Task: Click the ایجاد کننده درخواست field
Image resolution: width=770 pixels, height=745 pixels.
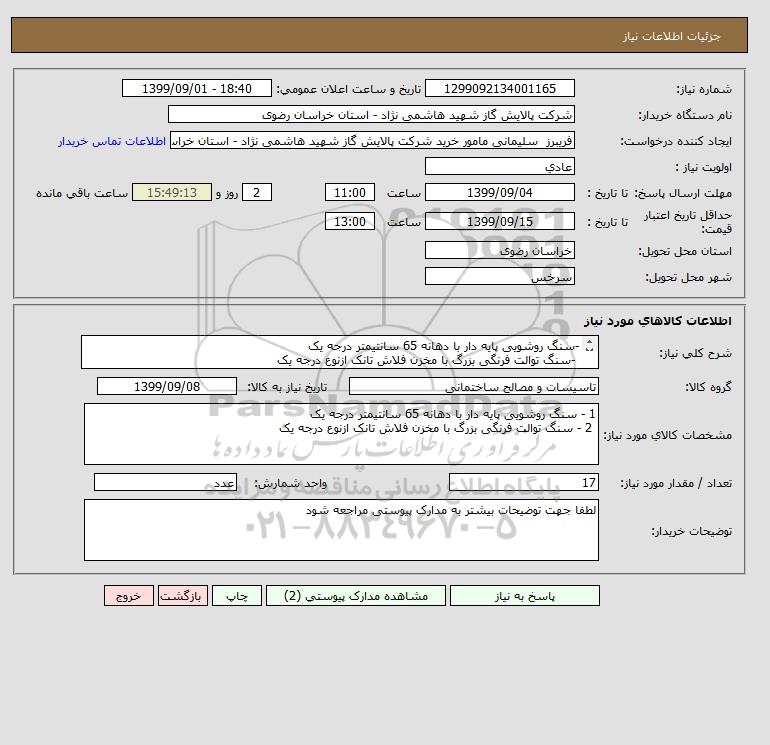Action: pos(372,140)
